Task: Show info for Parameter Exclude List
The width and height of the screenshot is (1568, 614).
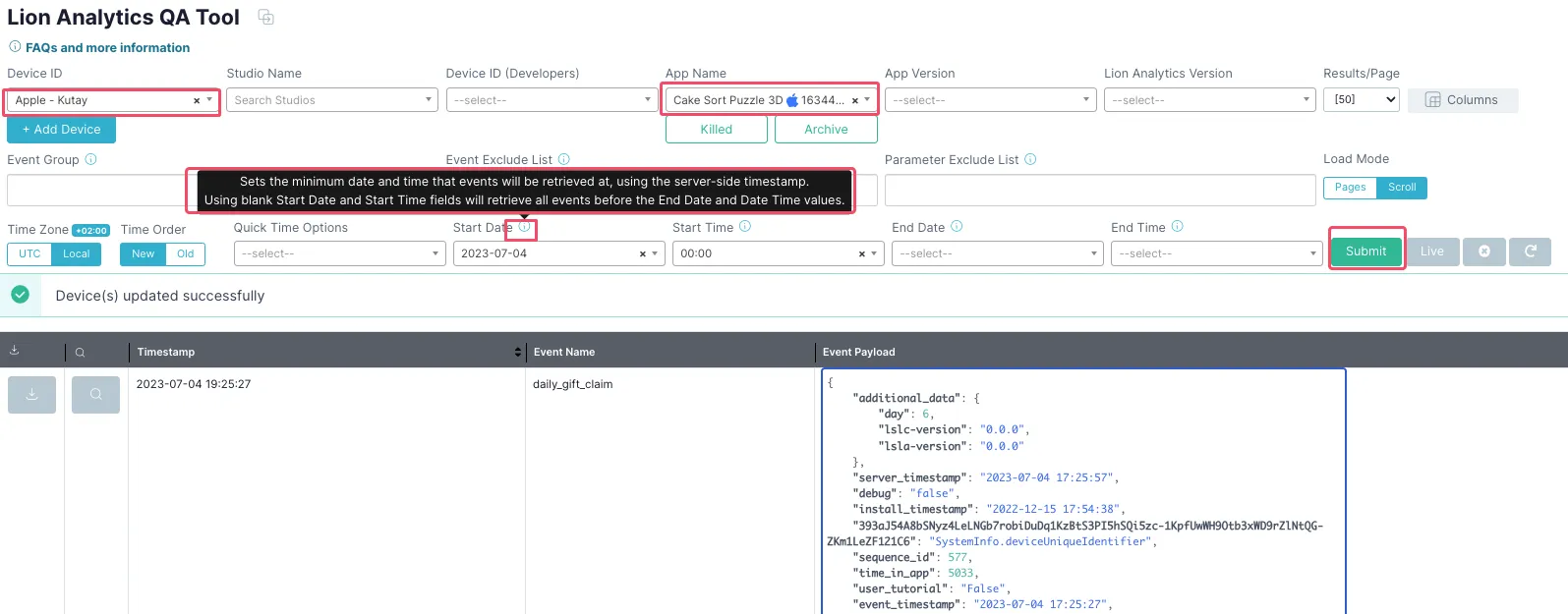Action: (x=1030, y=159)
